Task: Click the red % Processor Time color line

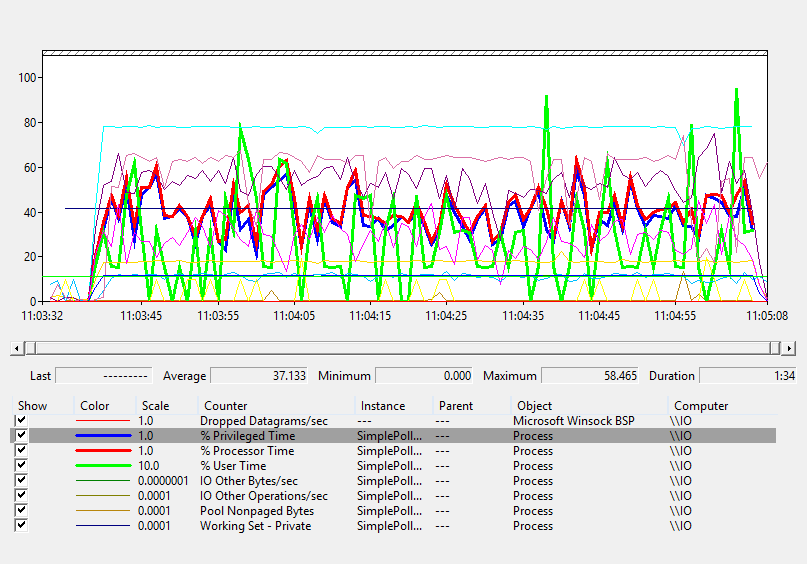Action: 104,451
